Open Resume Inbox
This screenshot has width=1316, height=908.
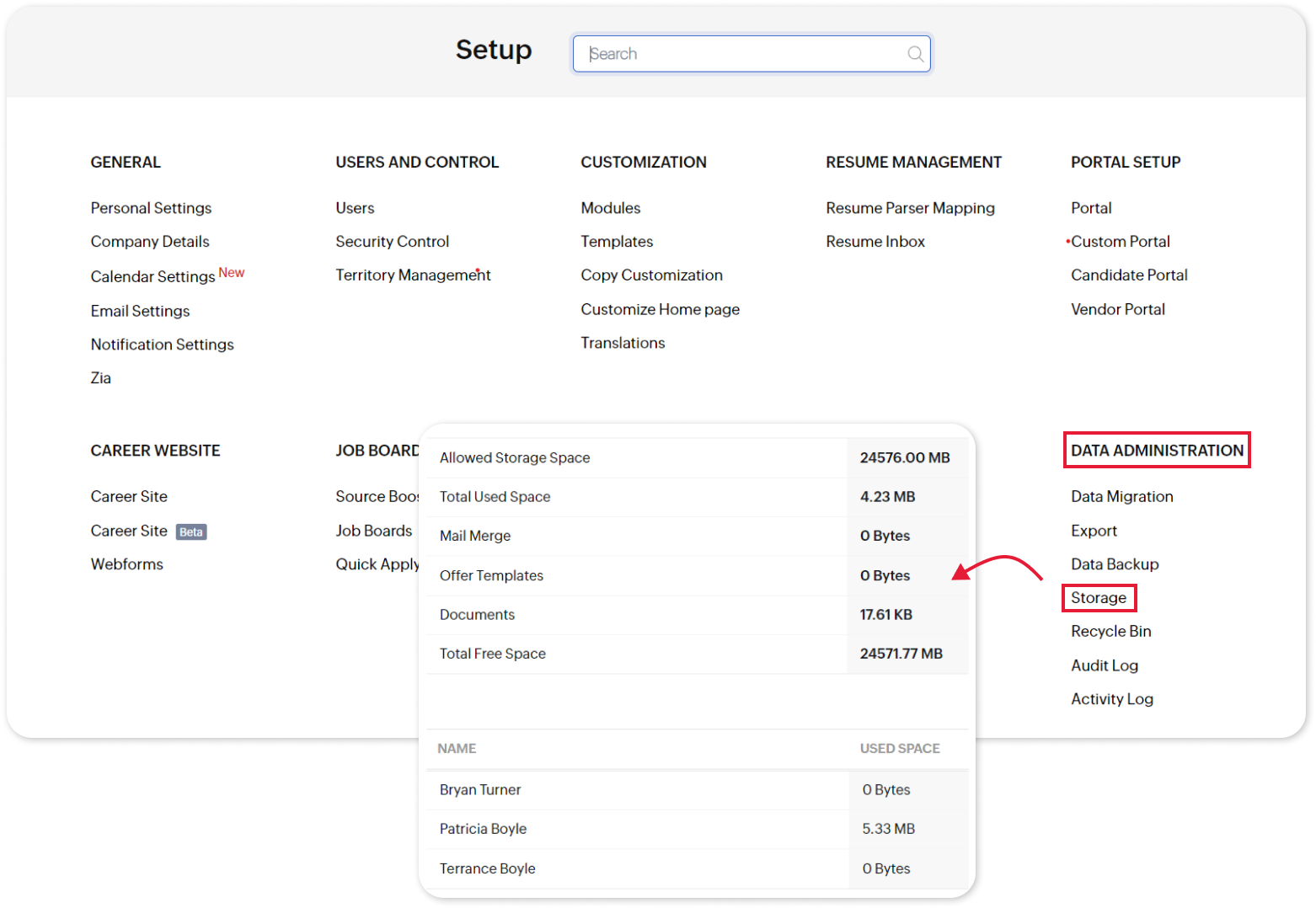click(x=875, y=242)
